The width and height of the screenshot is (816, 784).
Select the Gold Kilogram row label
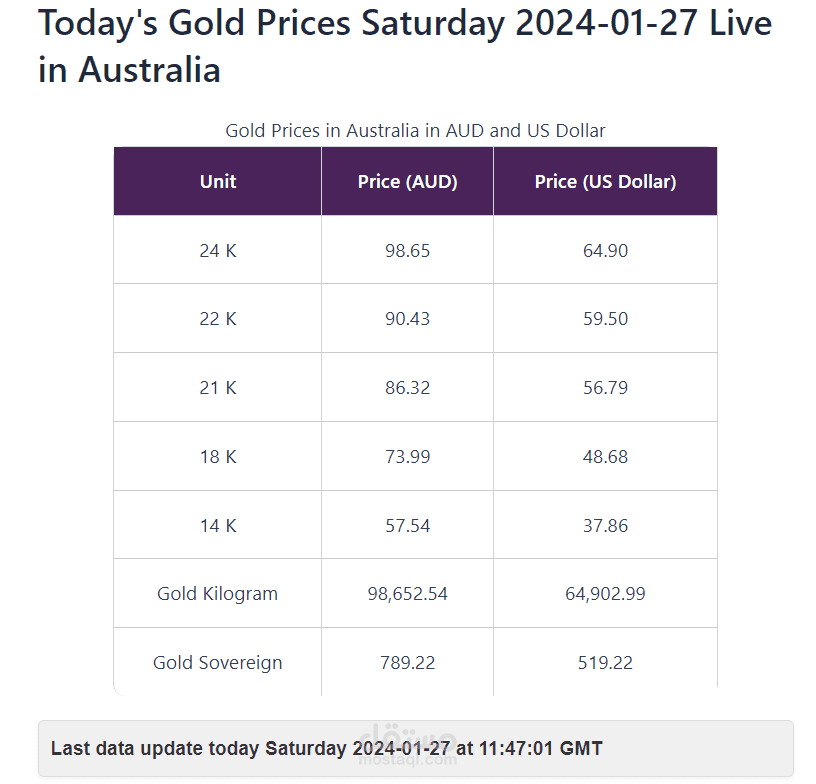[218, 594]
